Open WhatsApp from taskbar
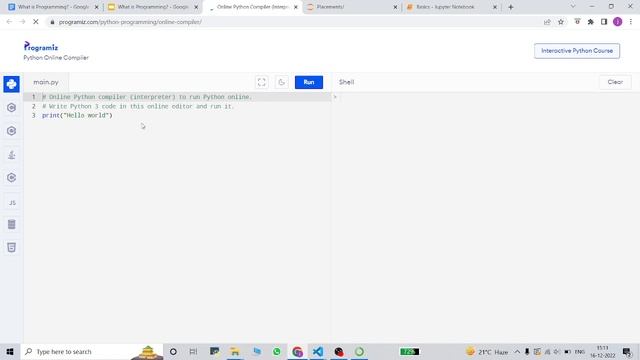This screenshot has width=640, height=360. tap(277, 351)
